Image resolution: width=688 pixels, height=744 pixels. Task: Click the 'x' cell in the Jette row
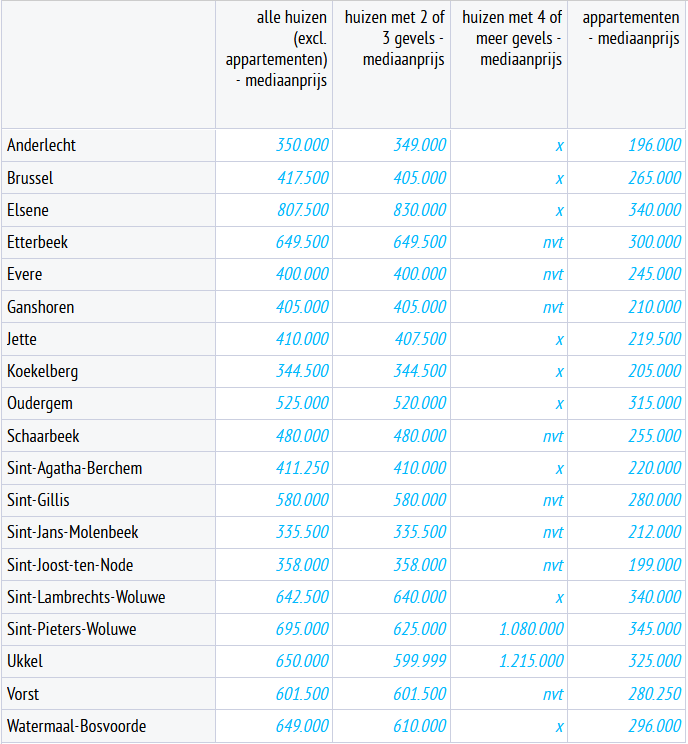(x=559, y=339)
